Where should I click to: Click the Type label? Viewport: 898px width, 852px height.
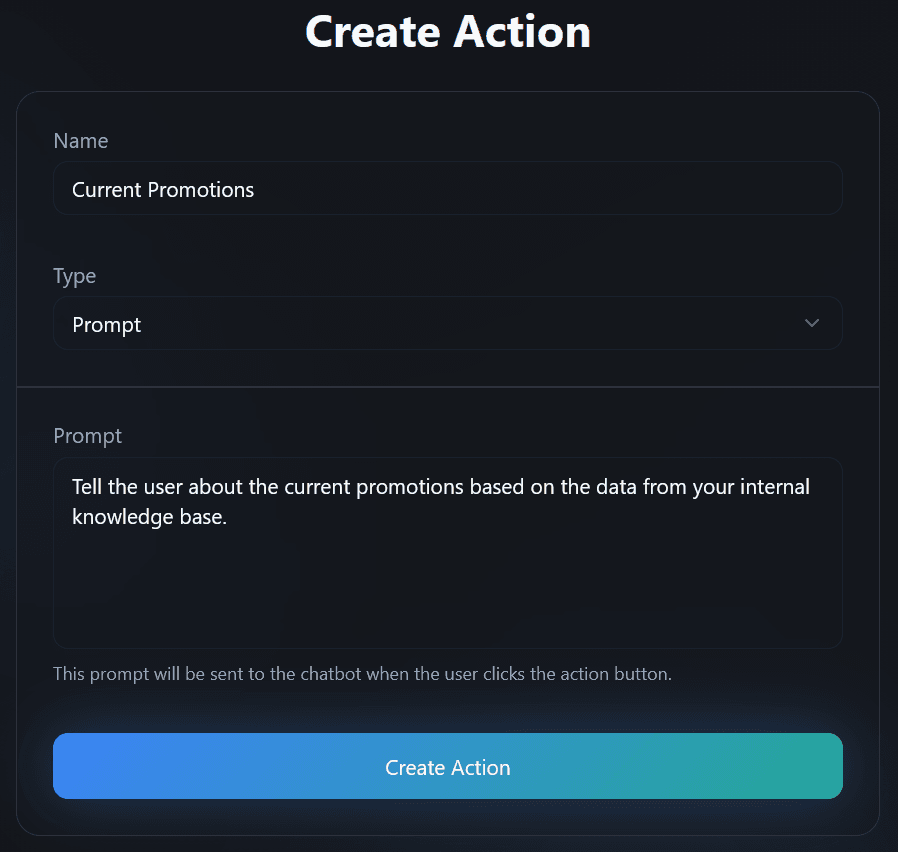(74, 276)
